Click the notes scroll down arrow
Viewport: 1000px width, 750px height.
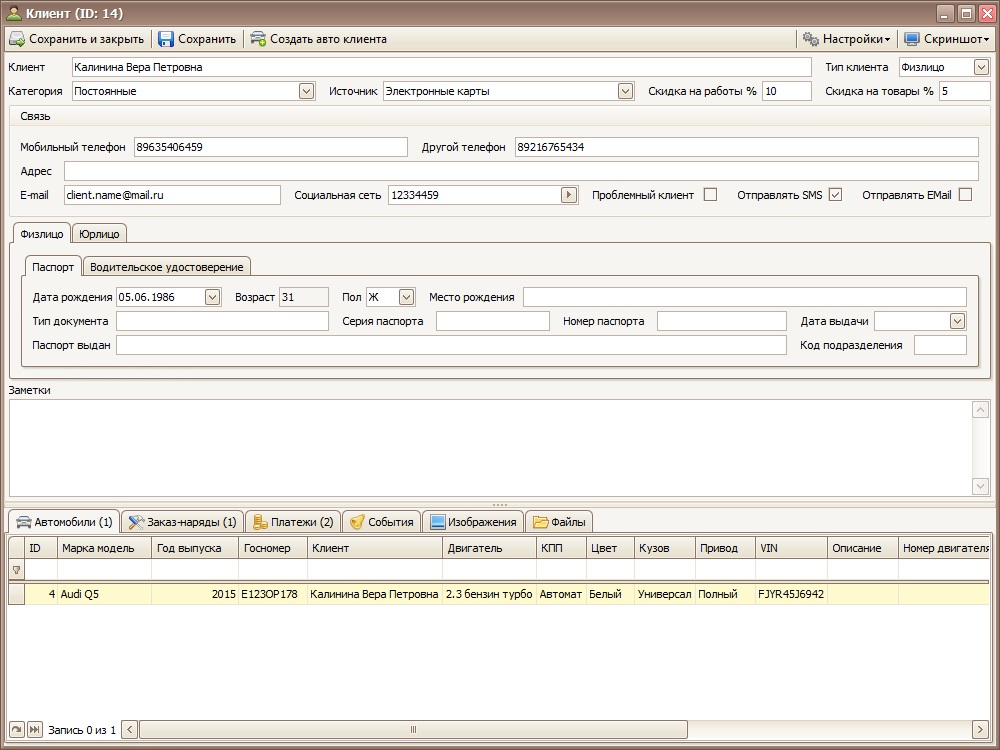(x=980, y=486)
